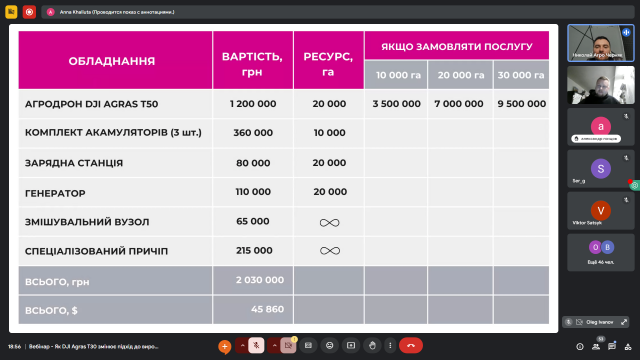
Task: Select the pink 'a' avatar participant tile
Action: pos(601,127)
